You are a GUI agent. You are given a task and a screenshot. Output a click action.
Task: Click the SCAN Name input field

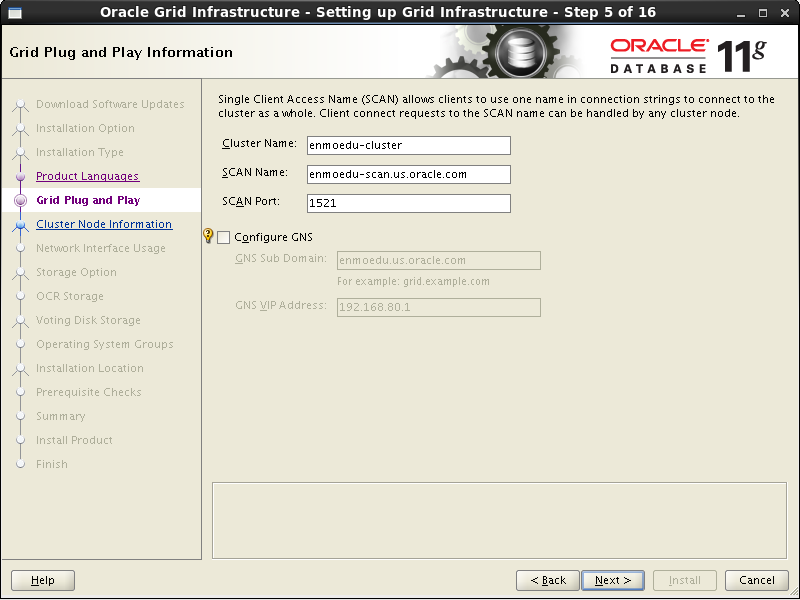coord(409,174)
